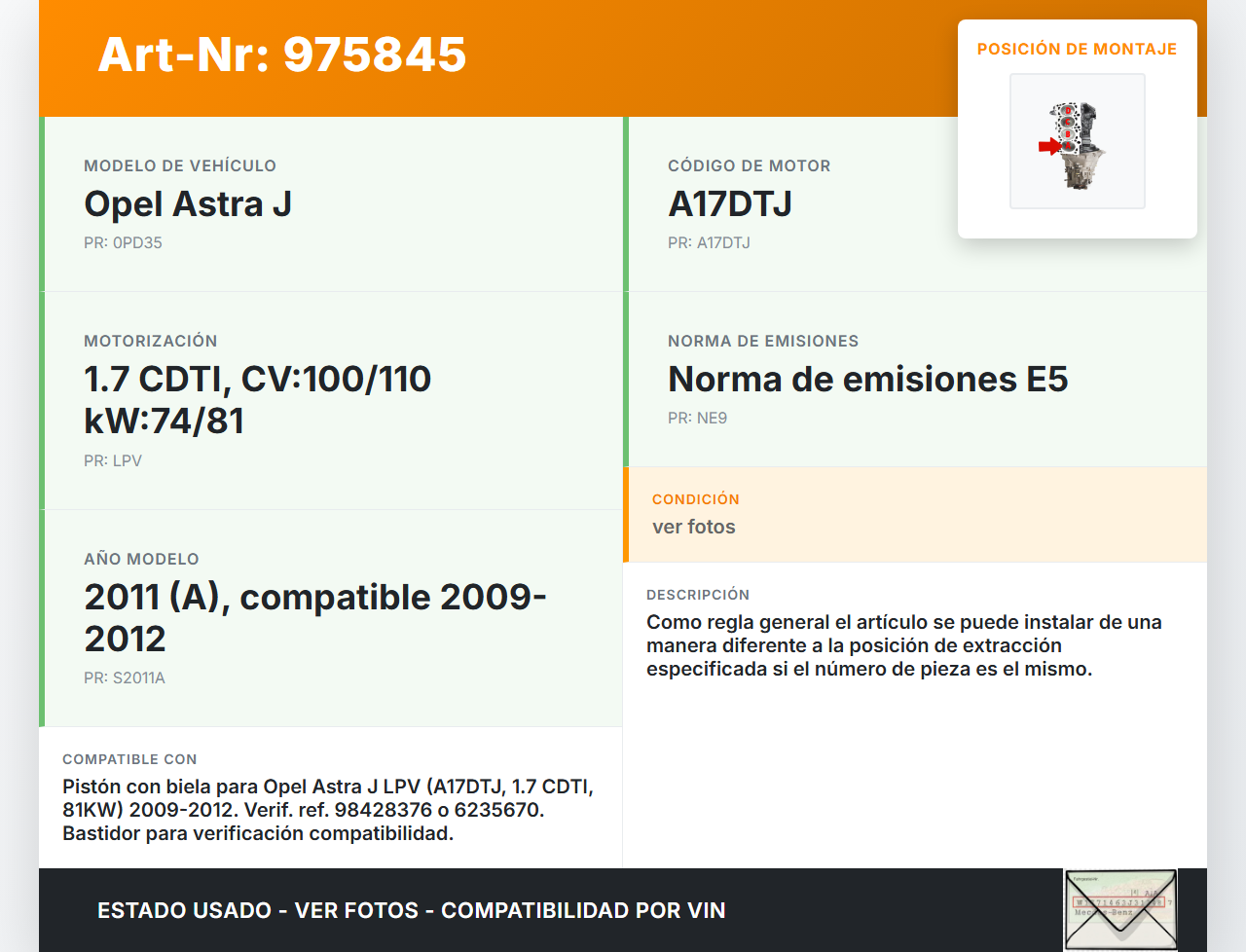Click the PR: NE9 code
Viewport: 1246px width, 952px height.
point(697,419)
